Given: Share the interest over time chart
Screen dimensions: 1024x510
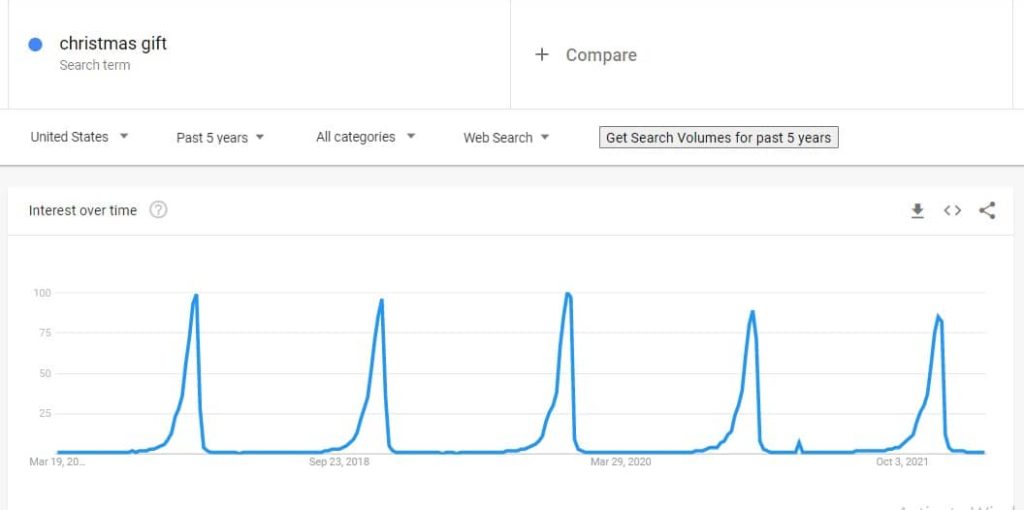Looking at the screenshot, I should coord(987,210).
